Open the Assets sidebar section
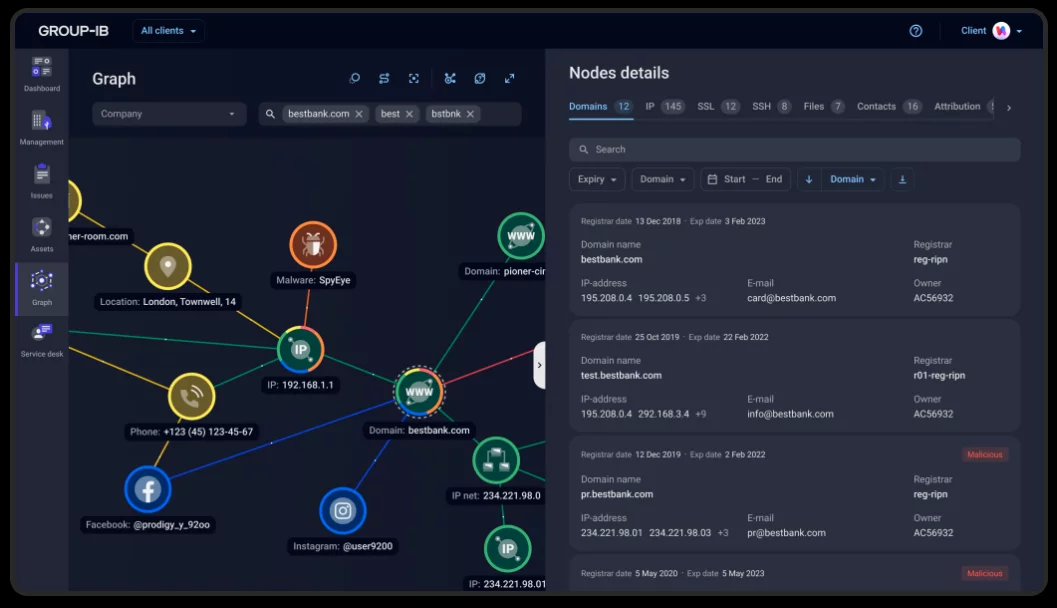This screenshot has width=1057, height=608. pyautogui.click(x=42, y=235)
